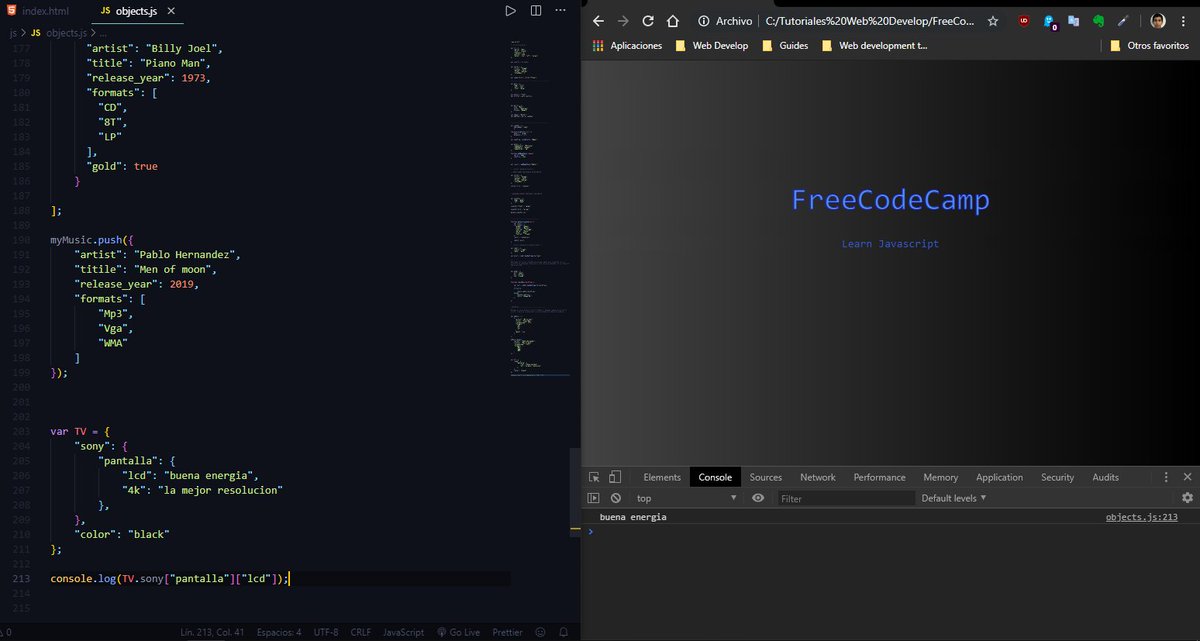This screenshot has height=641, width=1200.
Task: Open DevTools customize three-dot menu
Action: point(1166,477)
